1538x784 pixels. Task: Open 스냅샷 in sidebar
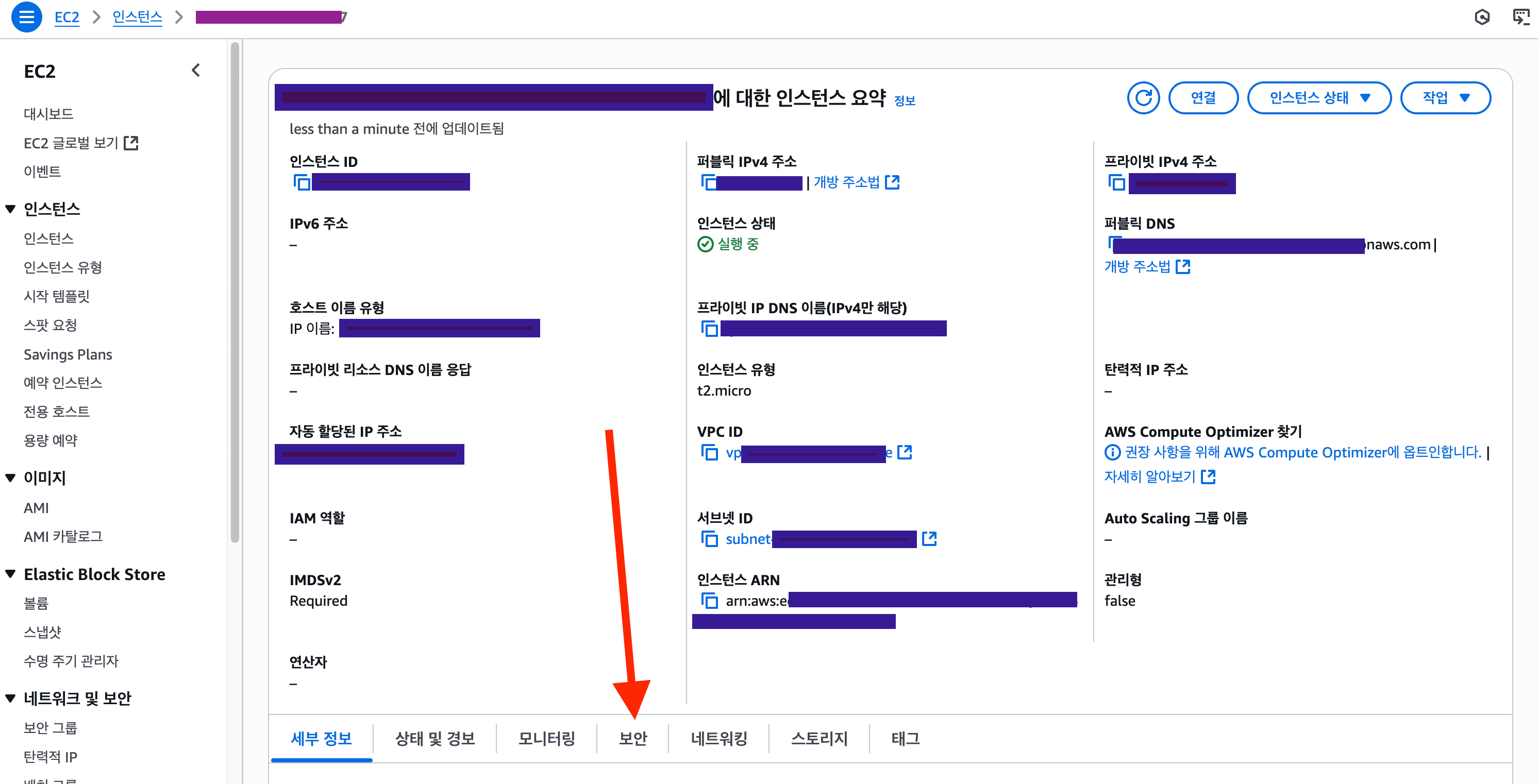point(42,632)
